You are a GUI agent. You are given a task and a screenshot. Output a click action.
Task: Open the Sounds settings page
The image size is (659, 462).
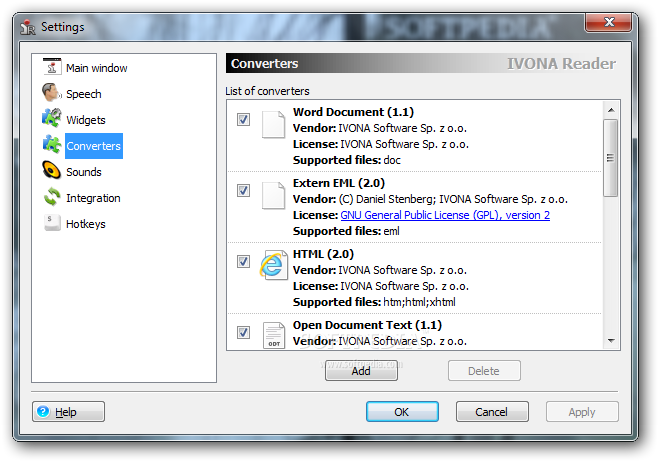(x=84, y=172)
